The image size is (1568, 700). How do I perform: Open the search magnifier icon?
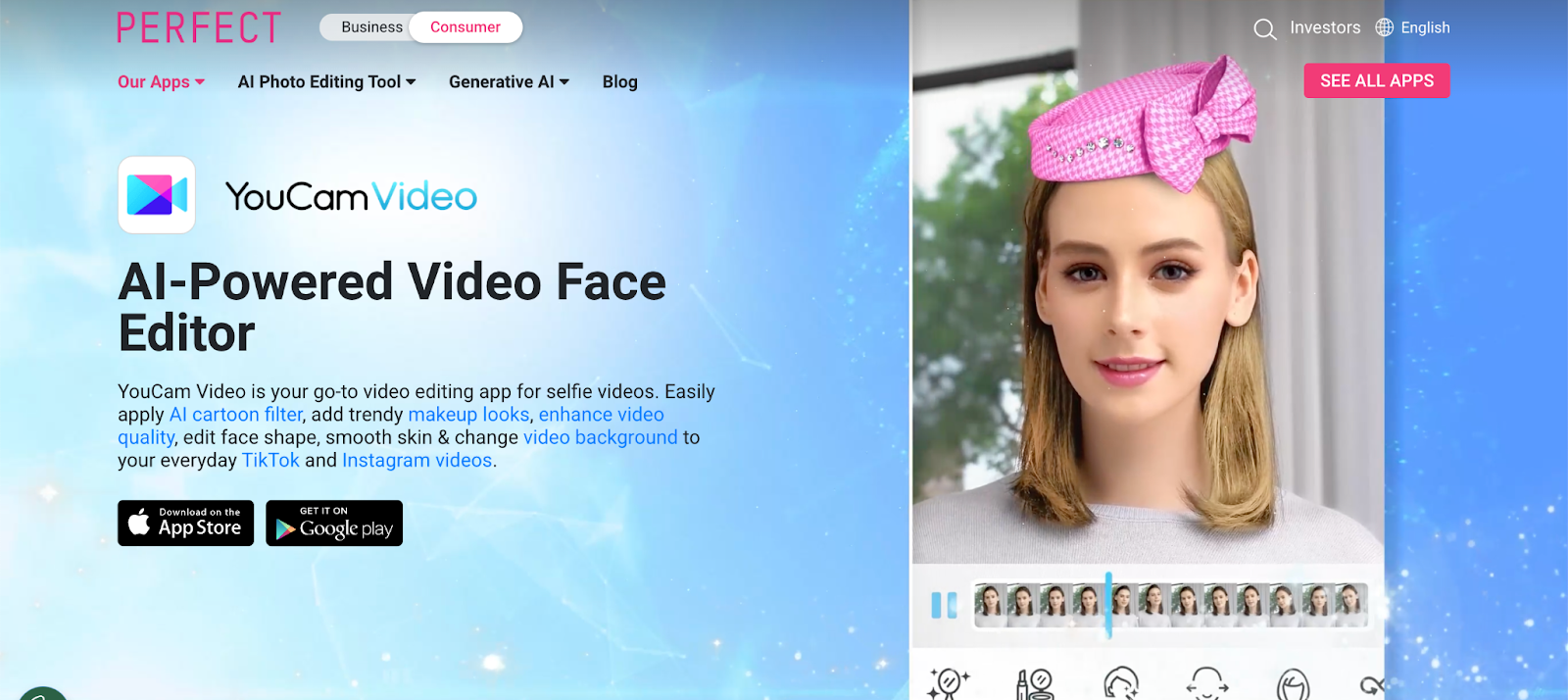[1265, 28]
